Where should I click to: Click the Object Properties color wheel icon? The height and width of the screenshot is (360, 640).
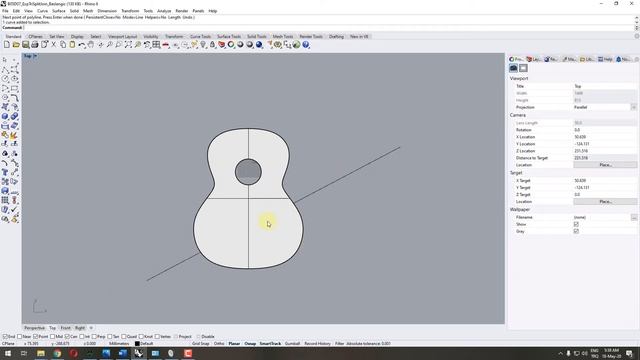tap(231, 44)
